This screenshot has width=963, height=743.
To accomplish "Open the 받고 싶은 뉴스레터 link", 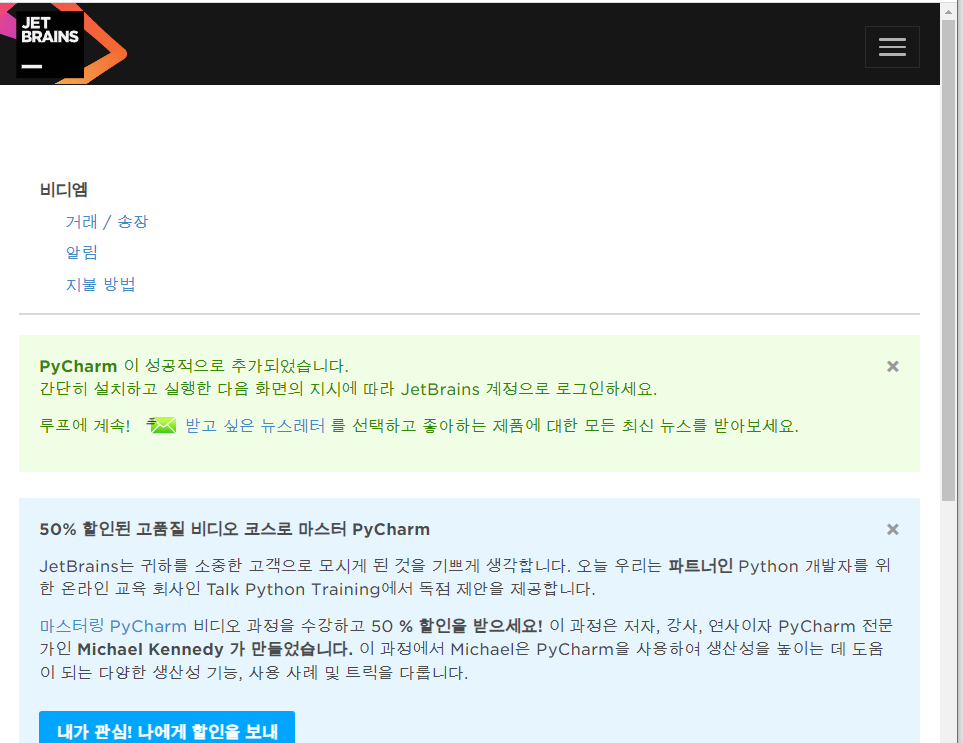I will click(x=255, y=426).
